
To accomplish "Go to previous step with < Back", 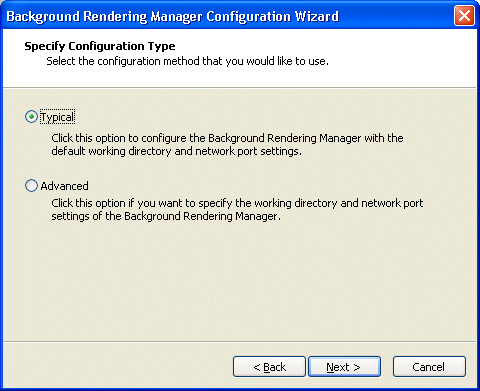I will pos(269,367).
